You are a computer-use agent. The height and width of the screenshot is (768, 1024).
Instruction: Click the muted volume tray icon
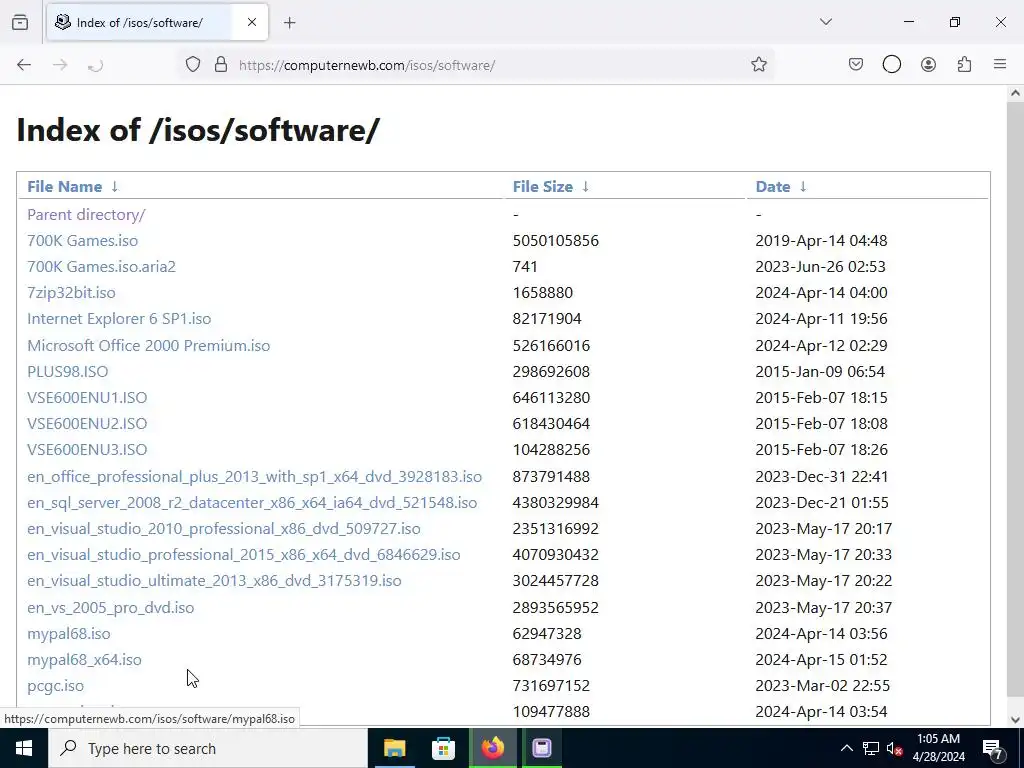point(895,749)
